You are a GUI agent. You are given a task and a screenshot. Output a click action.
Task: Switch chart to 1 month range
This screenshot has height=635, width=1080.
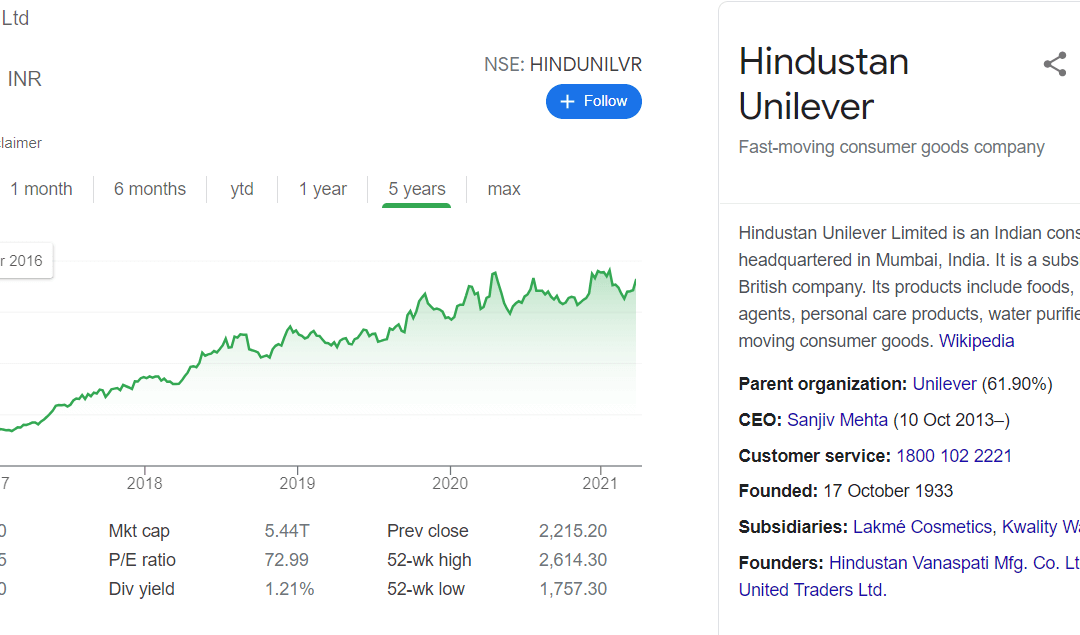(41, 189)
